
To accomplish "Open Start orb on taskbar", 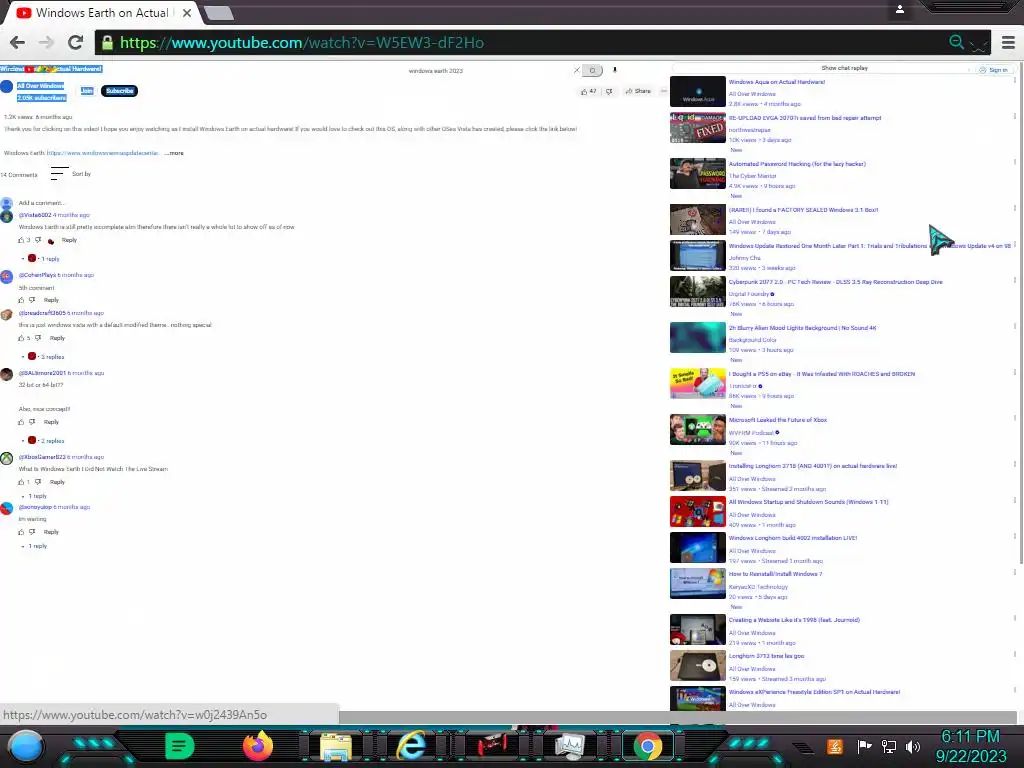I will (26, 746).
